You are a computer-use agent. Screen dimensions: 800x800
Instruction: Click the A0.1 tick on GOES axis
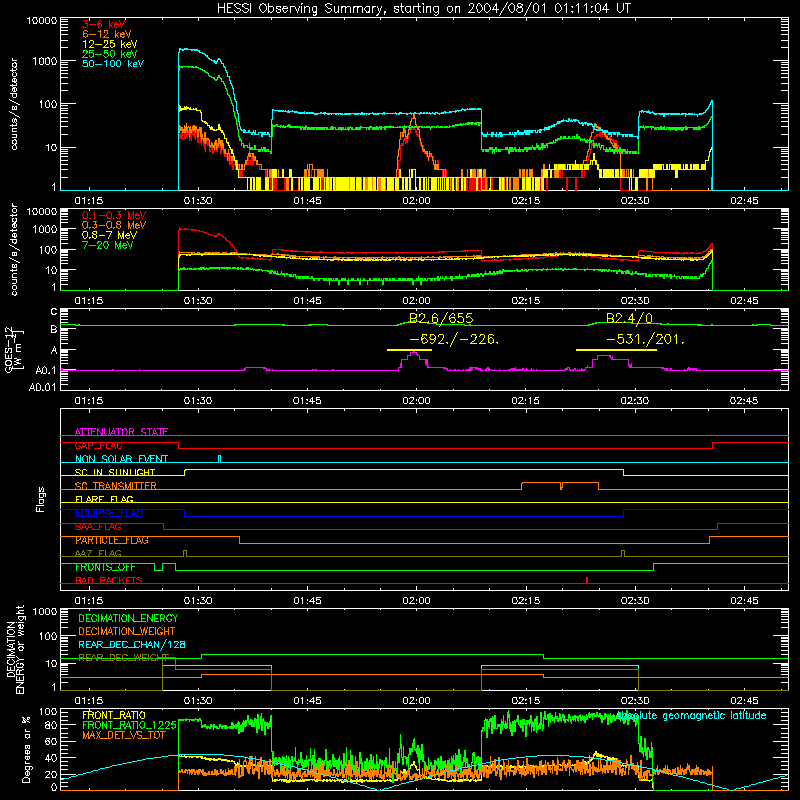46,370
